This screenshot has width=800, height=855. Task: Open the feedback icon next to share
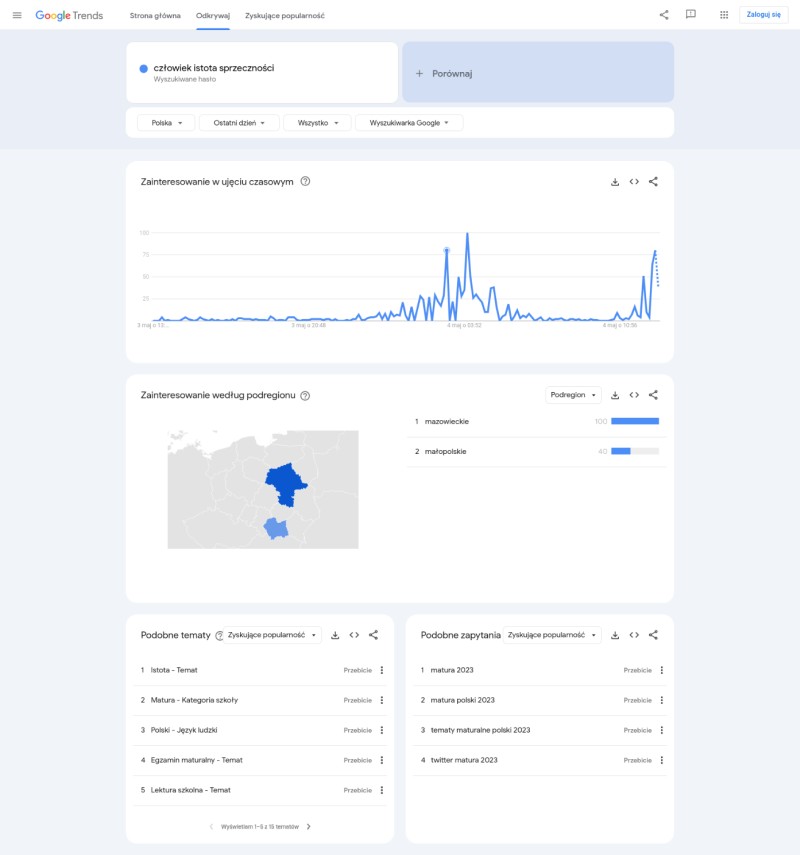690,16
